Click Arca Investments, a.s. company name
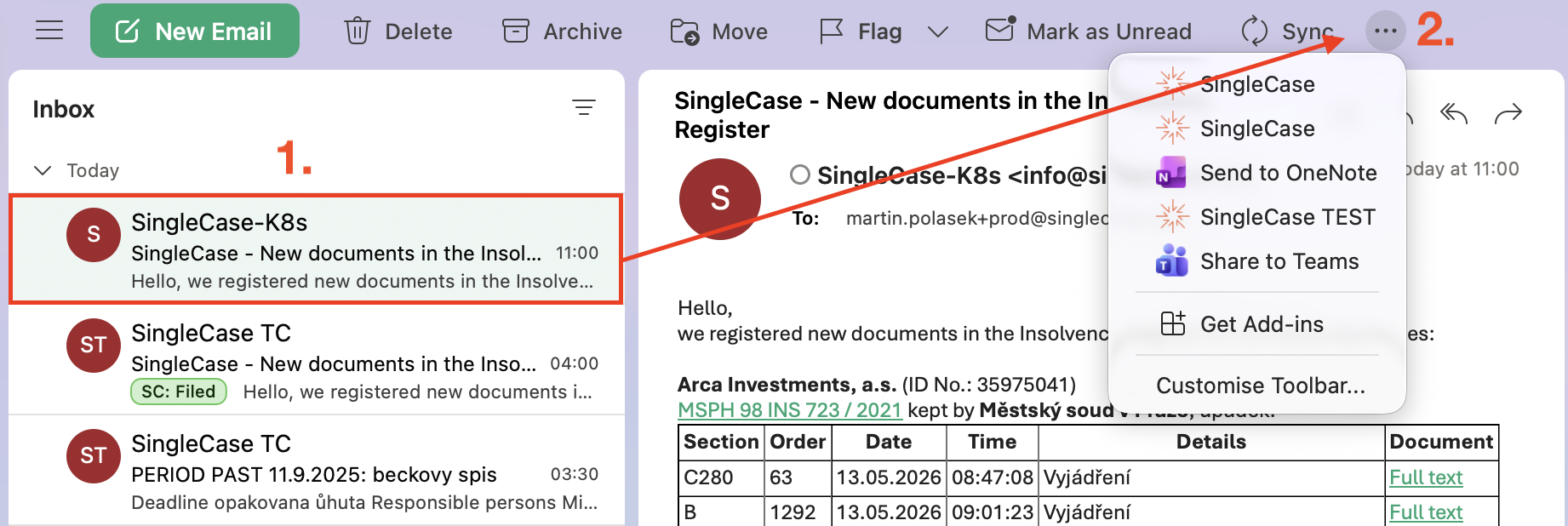Viewport: 1568px width, 526px height. (787, 385)
